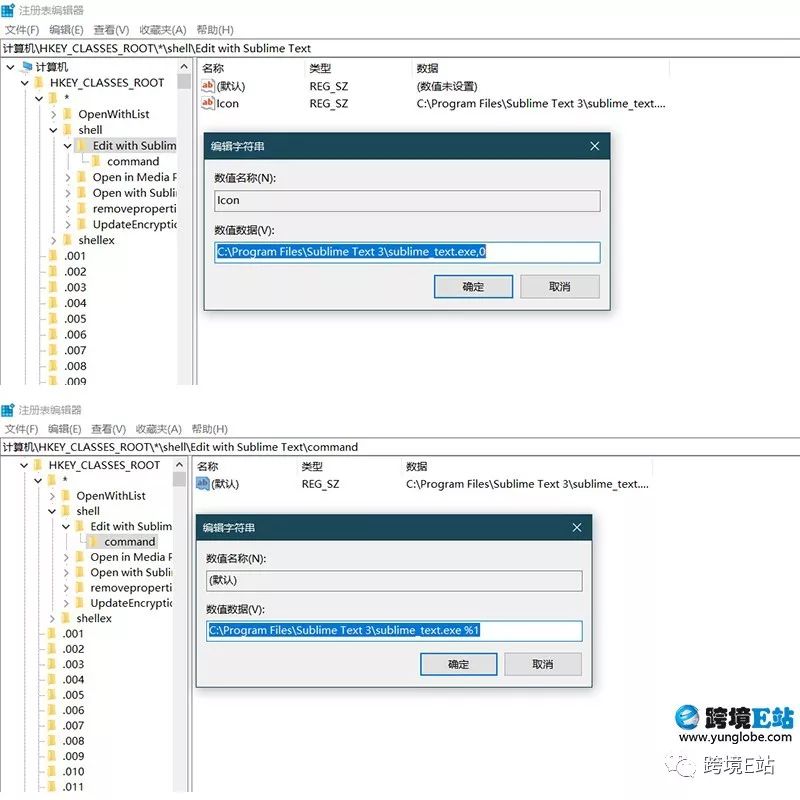800x800 pixels.
Task: Select Edit with Sublim key in lower tree
Action: click(x=131, y=526)
